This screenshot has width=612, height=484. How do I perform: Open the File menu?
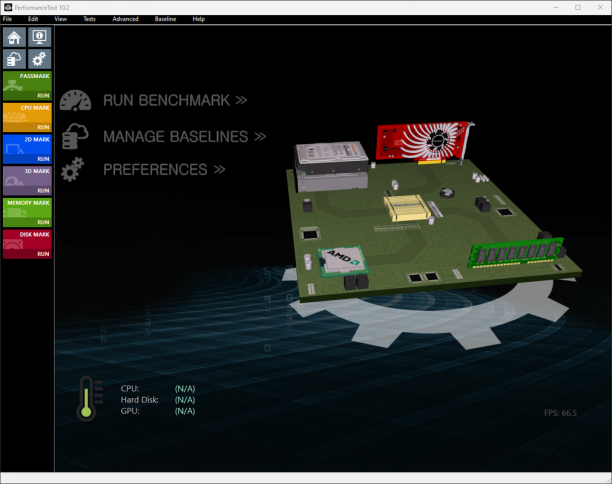click(x=7, y=19)
